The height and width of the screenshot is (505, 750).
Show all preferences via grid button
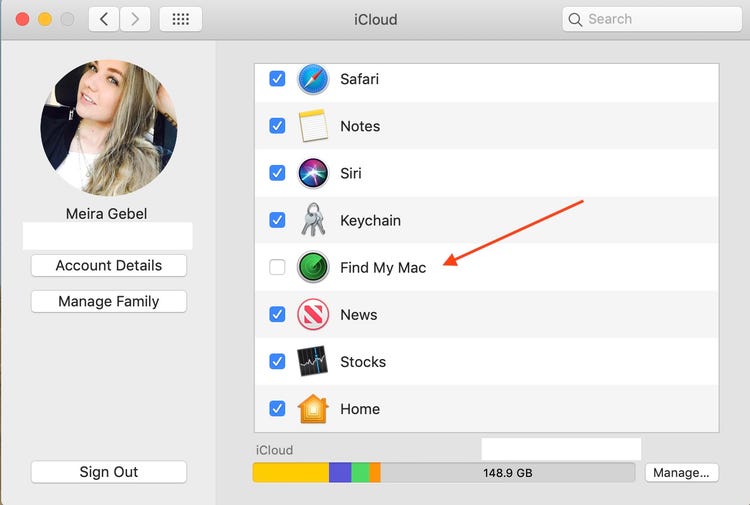pyautogui.click(x=180, y=19)
